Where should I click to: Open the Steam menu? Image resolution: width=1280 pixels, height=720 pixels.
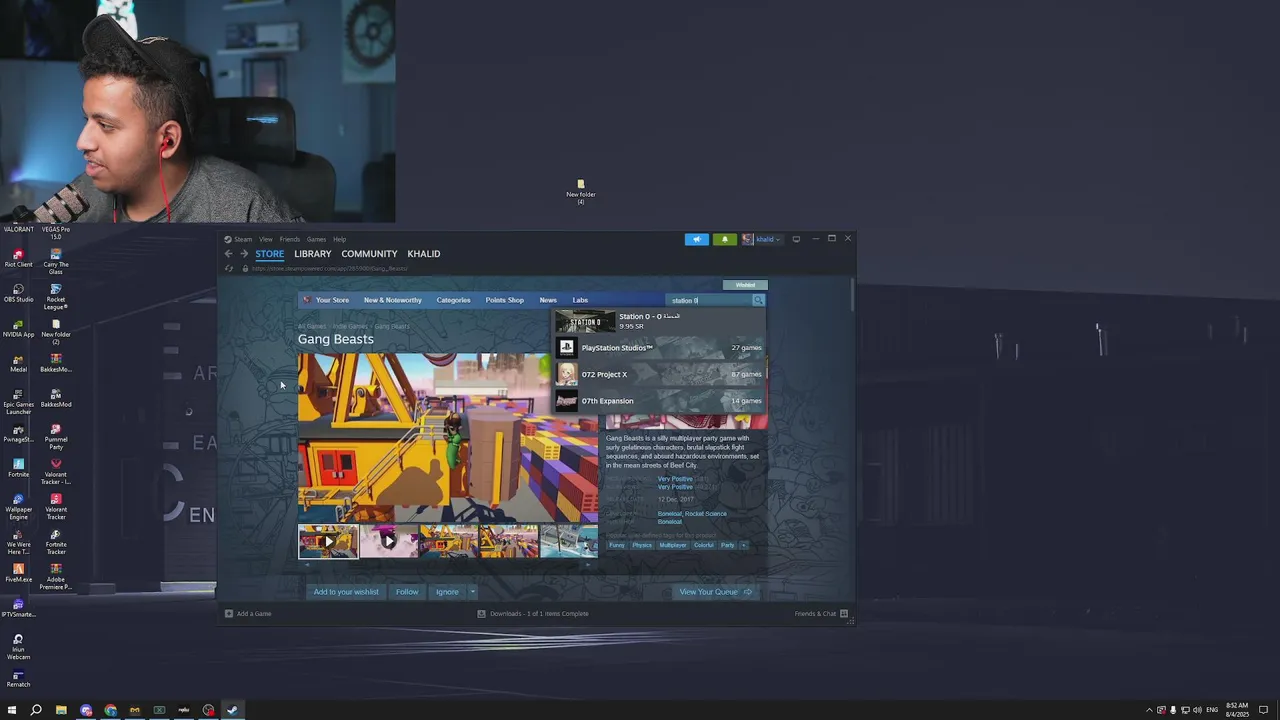point(243,240)
